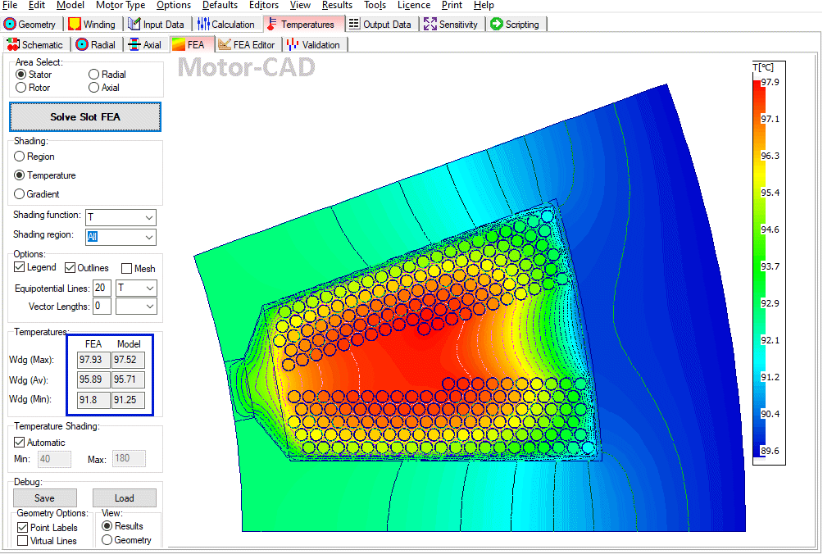Click the Temperatures thermometer icon
Viewport: 822px width, 555px height.
[271, 24]
